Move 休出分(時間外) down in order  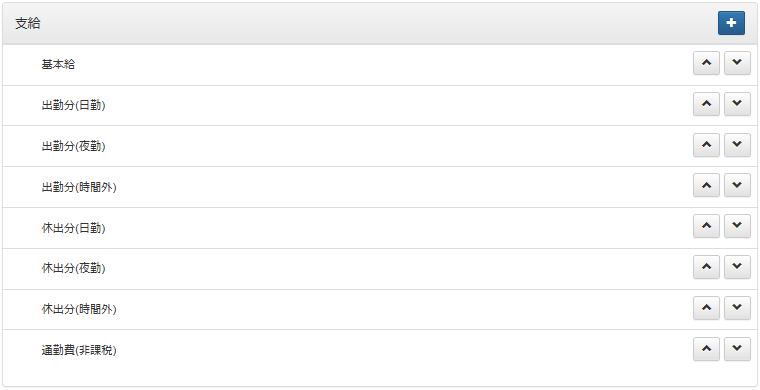(737, 308)
